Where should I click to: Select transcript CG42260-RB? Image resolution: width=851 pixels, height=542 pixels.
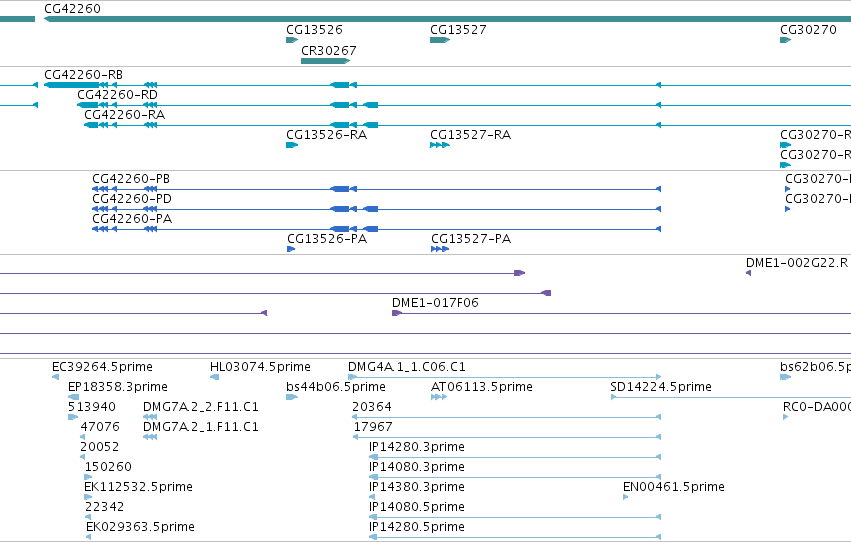tap(83, 75)
